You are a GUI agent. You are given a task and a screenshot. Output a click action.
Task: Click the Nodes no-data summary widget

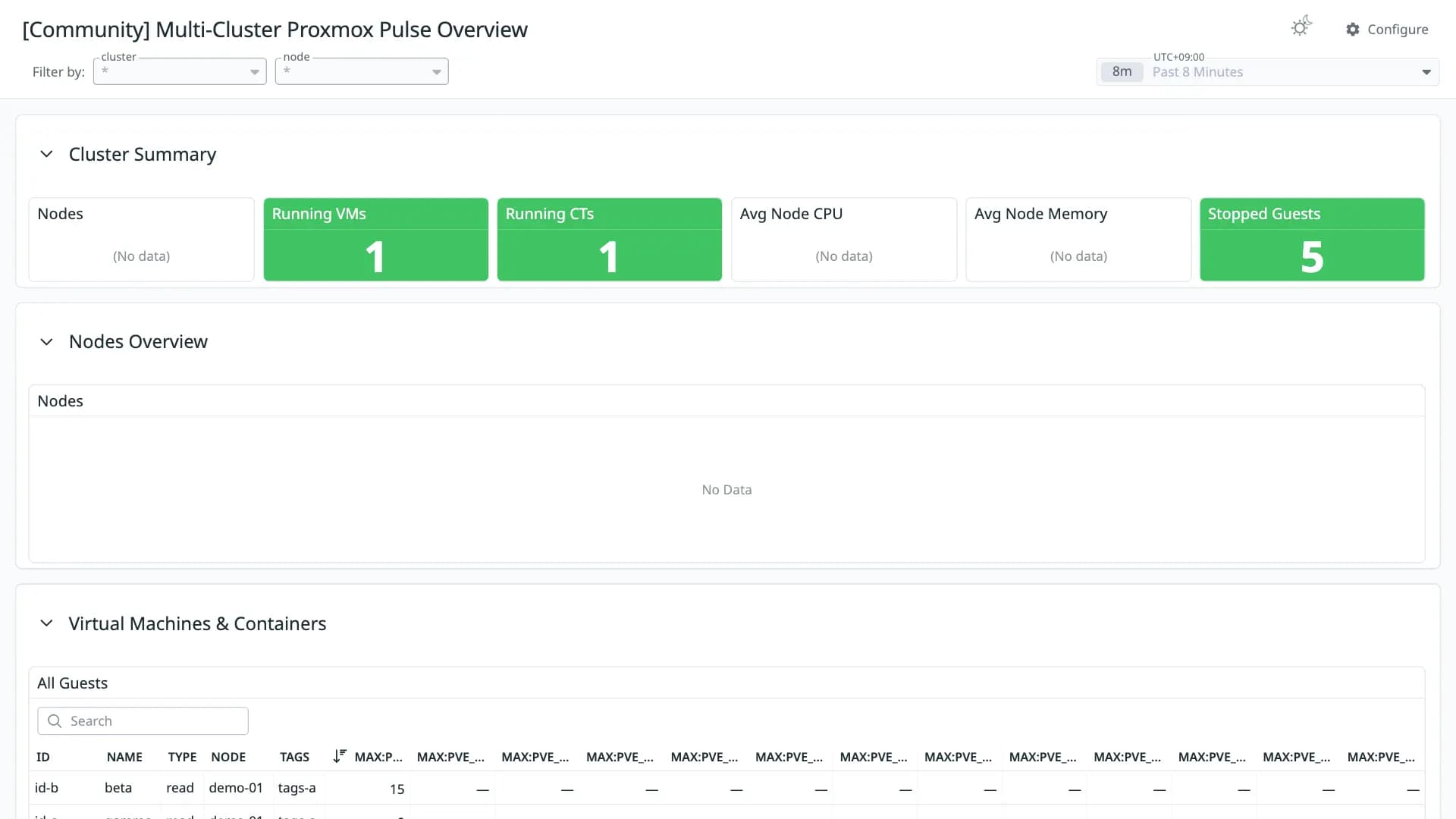pos(142,240)
